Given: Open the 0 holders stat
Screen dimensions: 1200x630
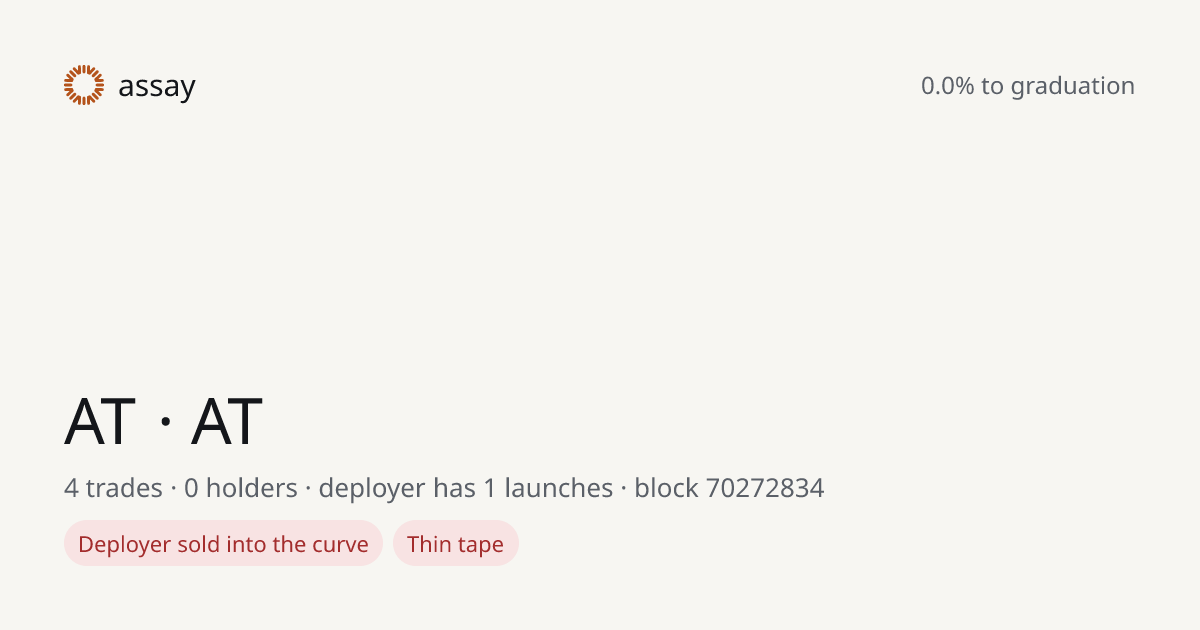Looking at the screenshot, I should (241, 488).
